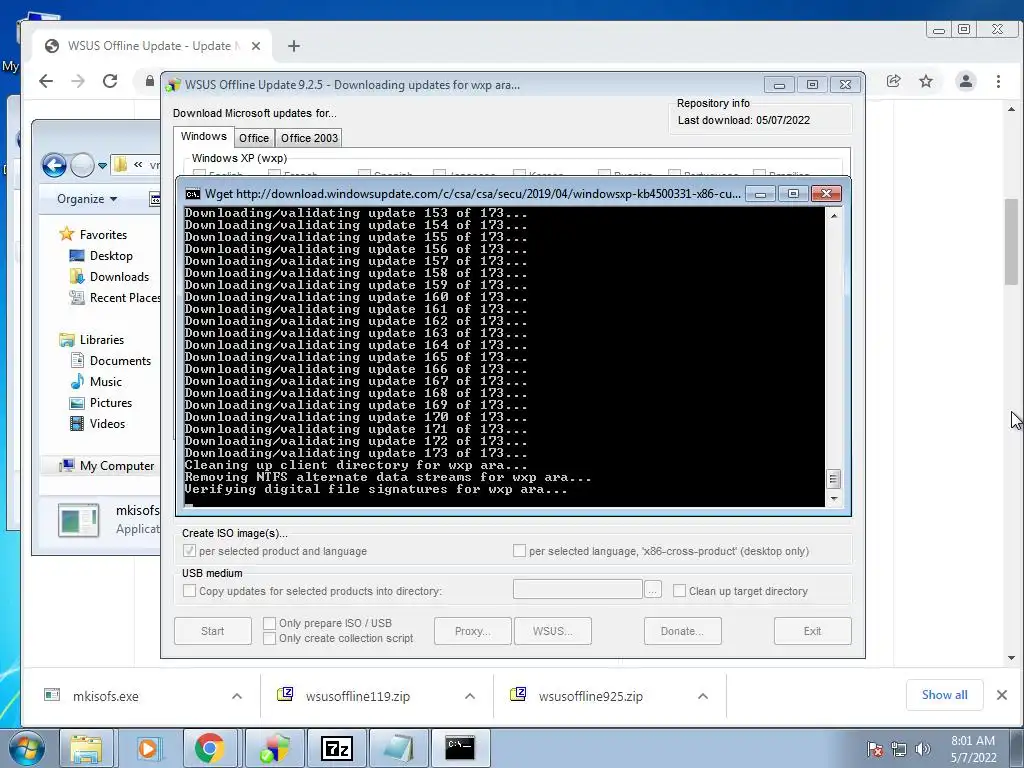The image size is (1024, 768).
Task: Check 'Only prepare ISO / USB'
Action: 269,623
